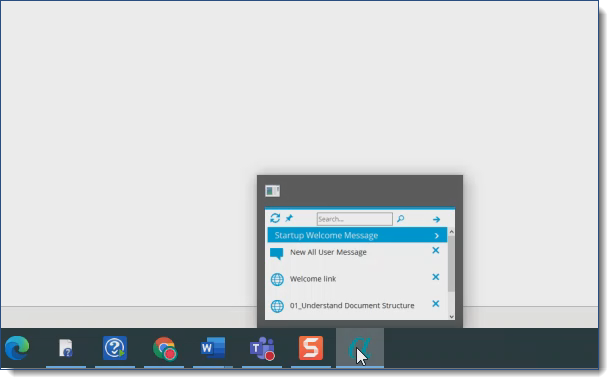The image size is (614, 385).
Task: Select the Startup Welcome Message header
Action: click(357, 235)
